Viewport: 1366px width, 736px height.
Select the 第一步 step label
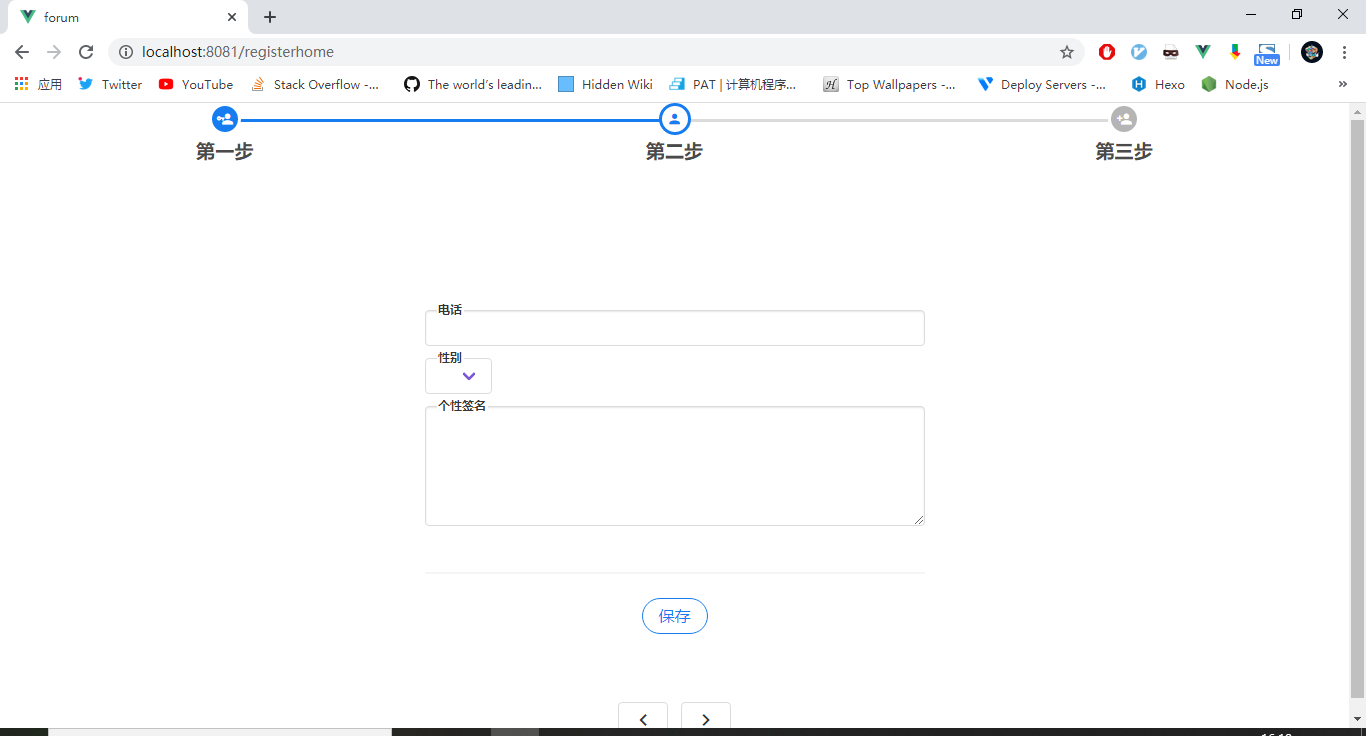(x=225, y=151)
